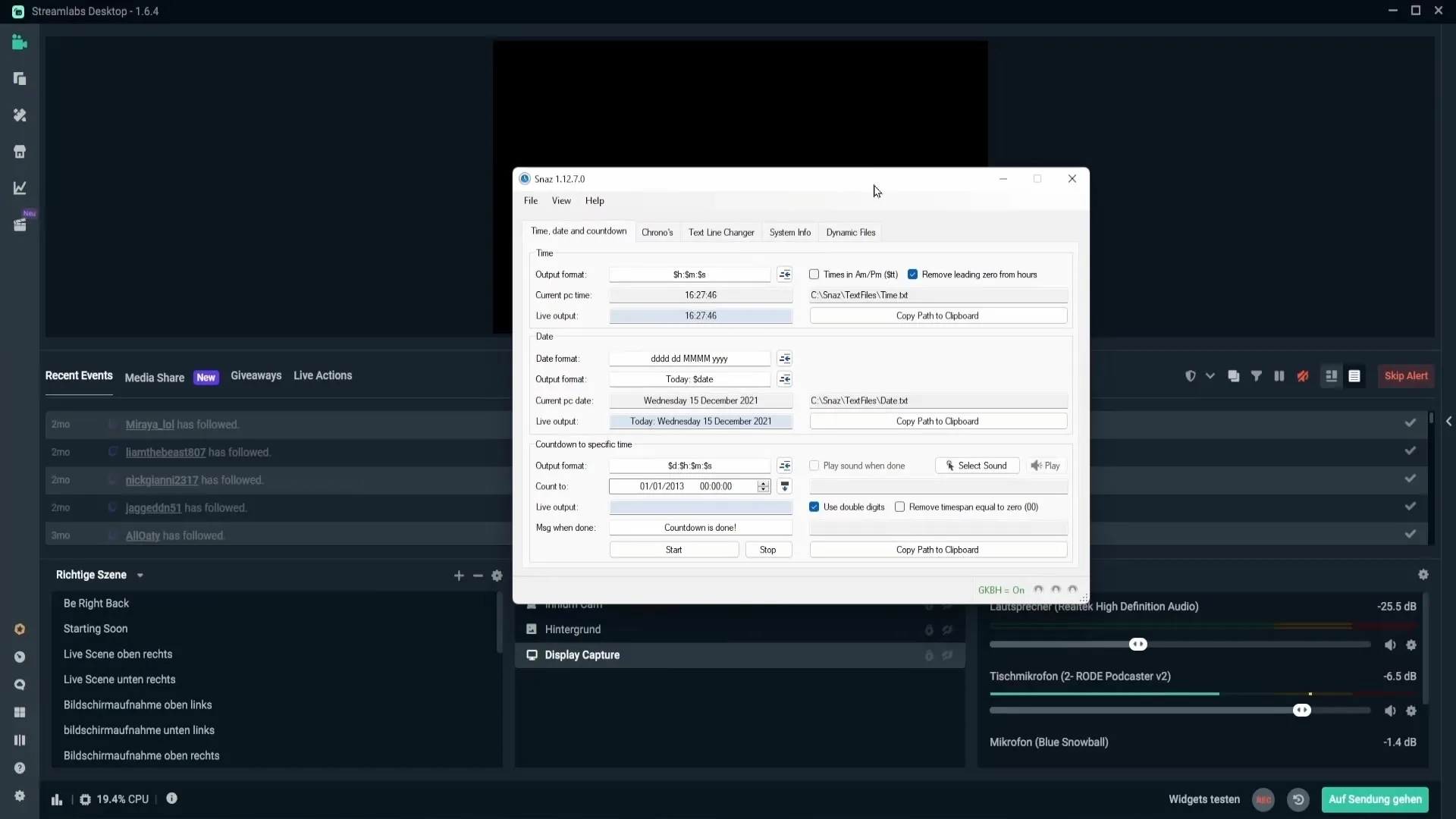The width and height of the screenshot is (1456, 819).
Task: Switch events to the card layout view icon
Action: coord(1331,376)
